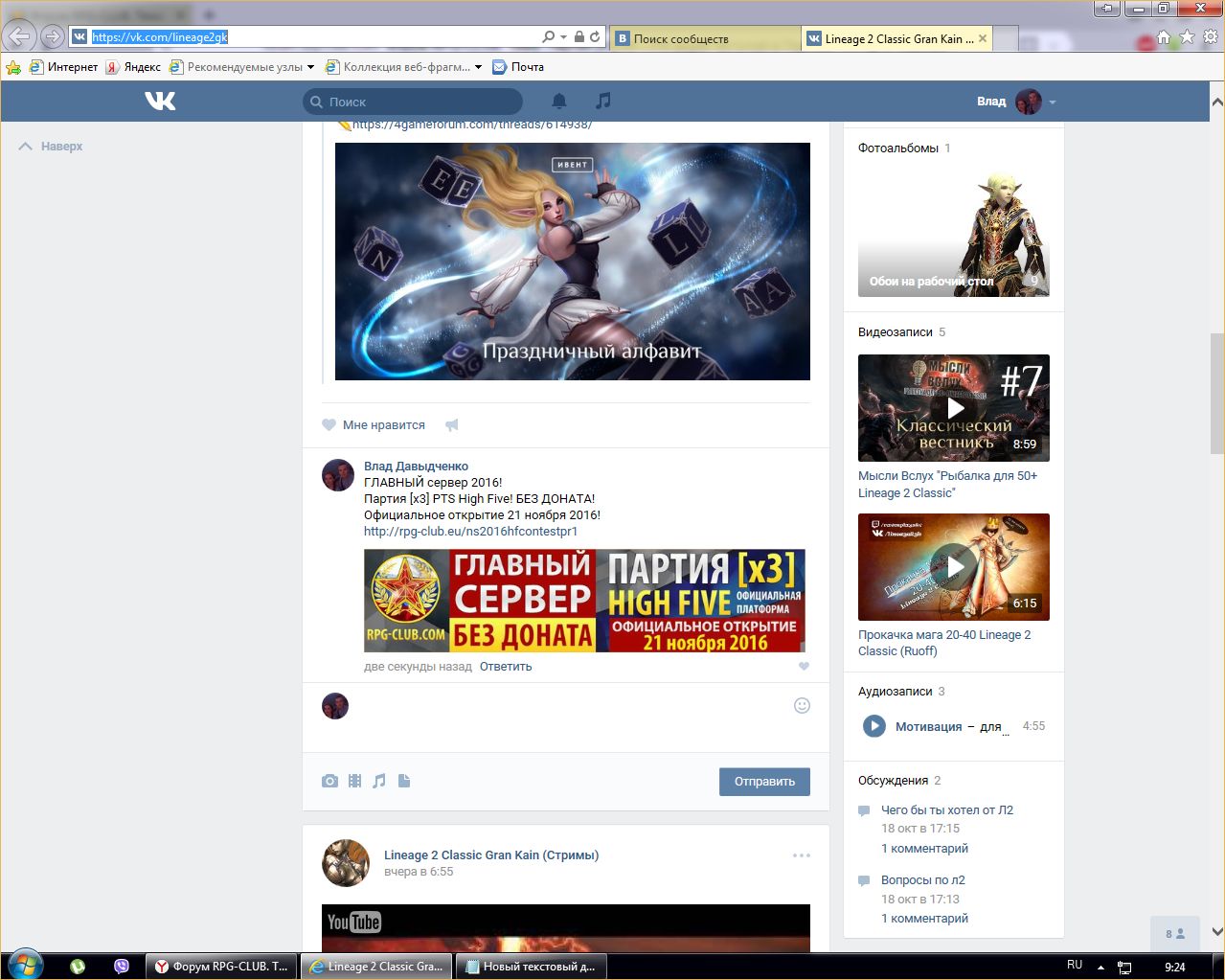Open Почта in the favorites bar
The height and width of the screenshot is (980, 1225).
click(x=518, y=67)
